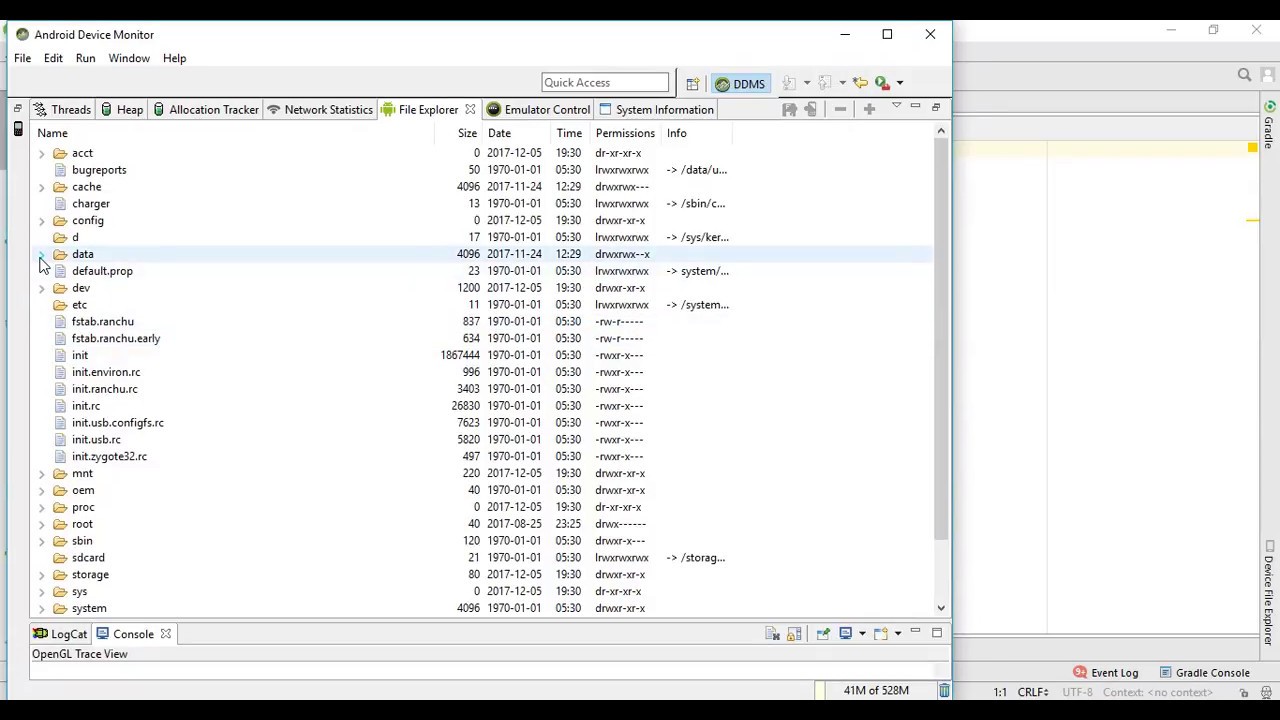Open the System Information tab
The width and height of the screenshot is (1280, 720).
click(x=656, y=110)
